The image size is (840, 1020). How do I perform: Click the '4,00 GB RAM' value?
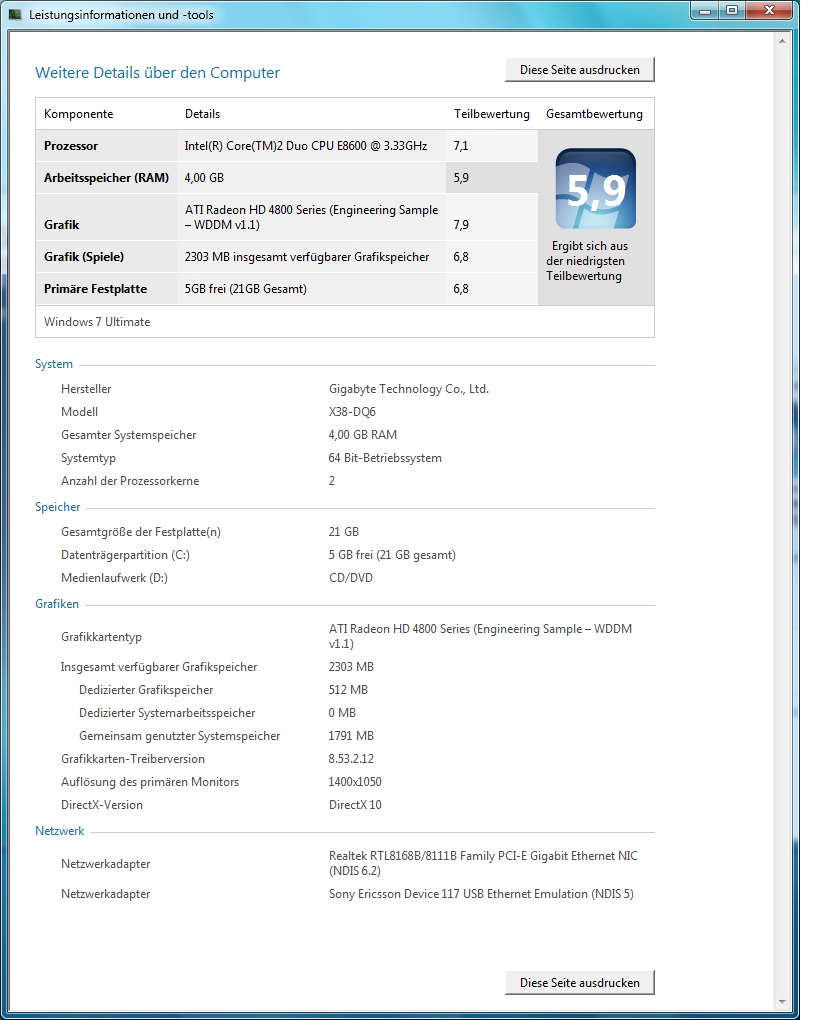362,435
